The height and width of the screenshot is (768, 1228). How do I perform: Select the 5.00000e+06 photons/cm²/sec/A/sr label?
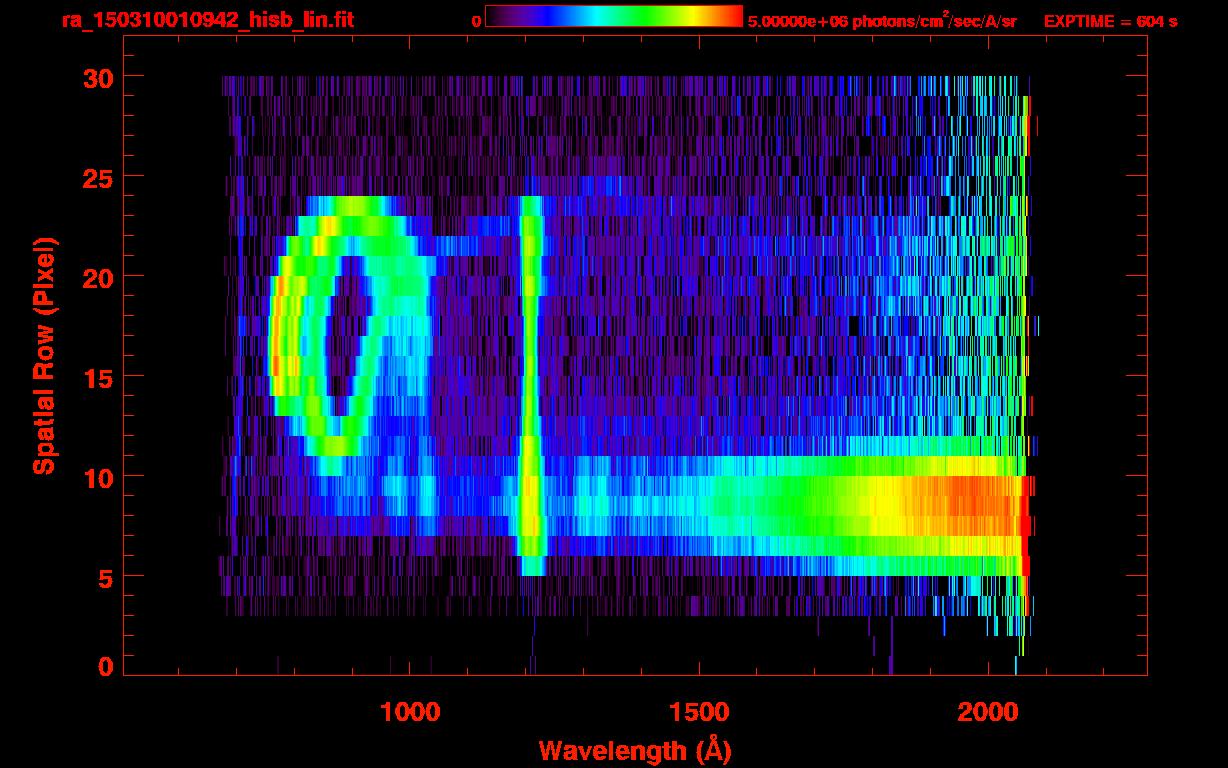pyautogui.click(x=881, y=20)
